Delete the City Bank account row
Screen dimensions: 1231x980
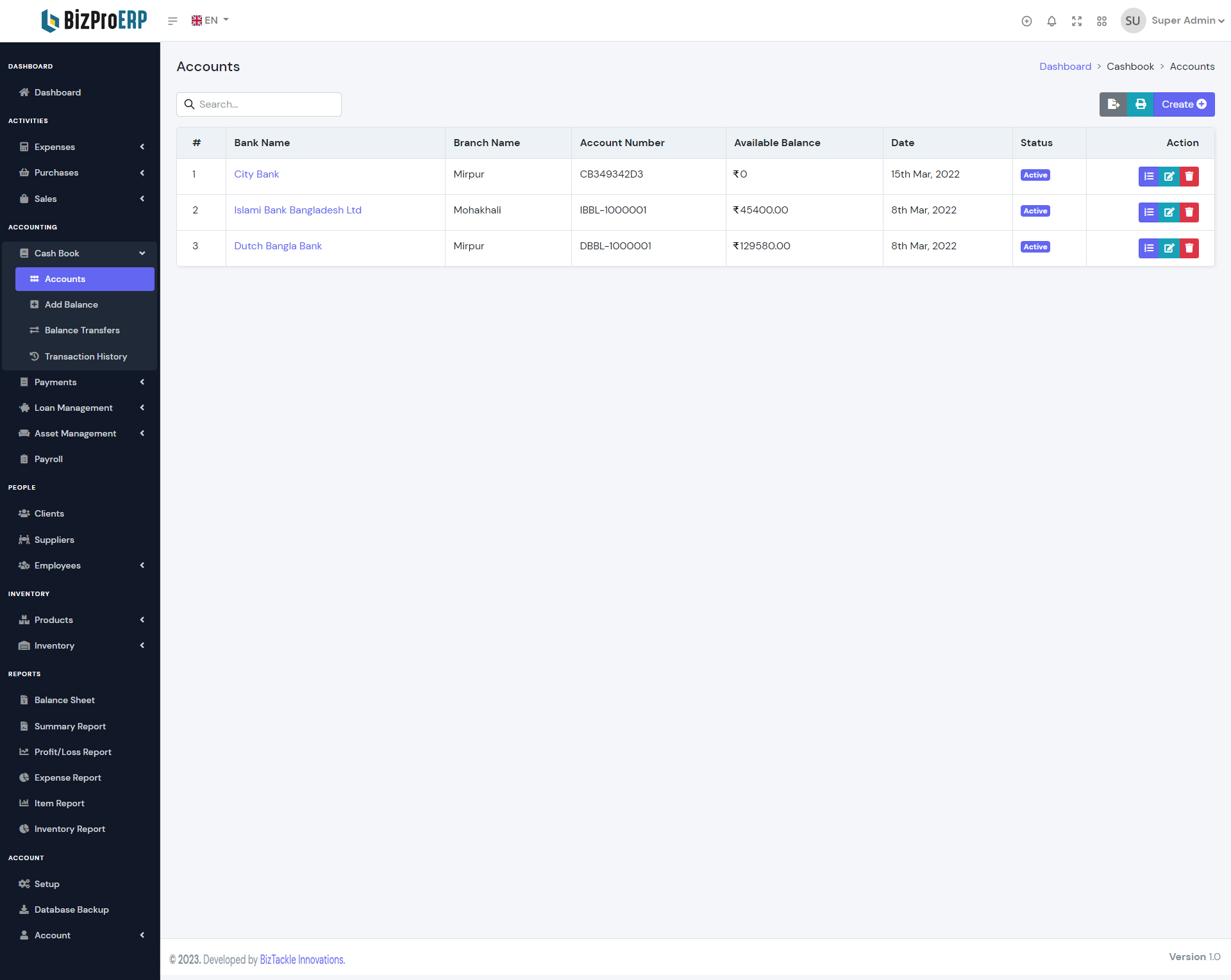click(x=1189, y=176)
